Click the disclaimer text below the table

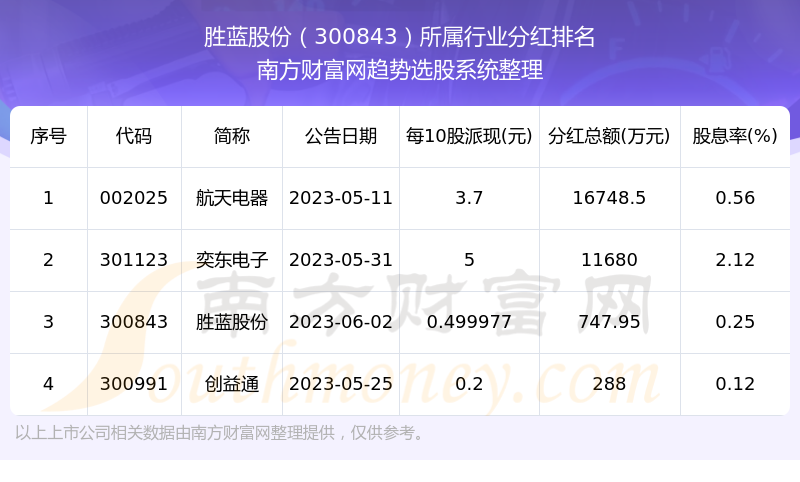219,433
